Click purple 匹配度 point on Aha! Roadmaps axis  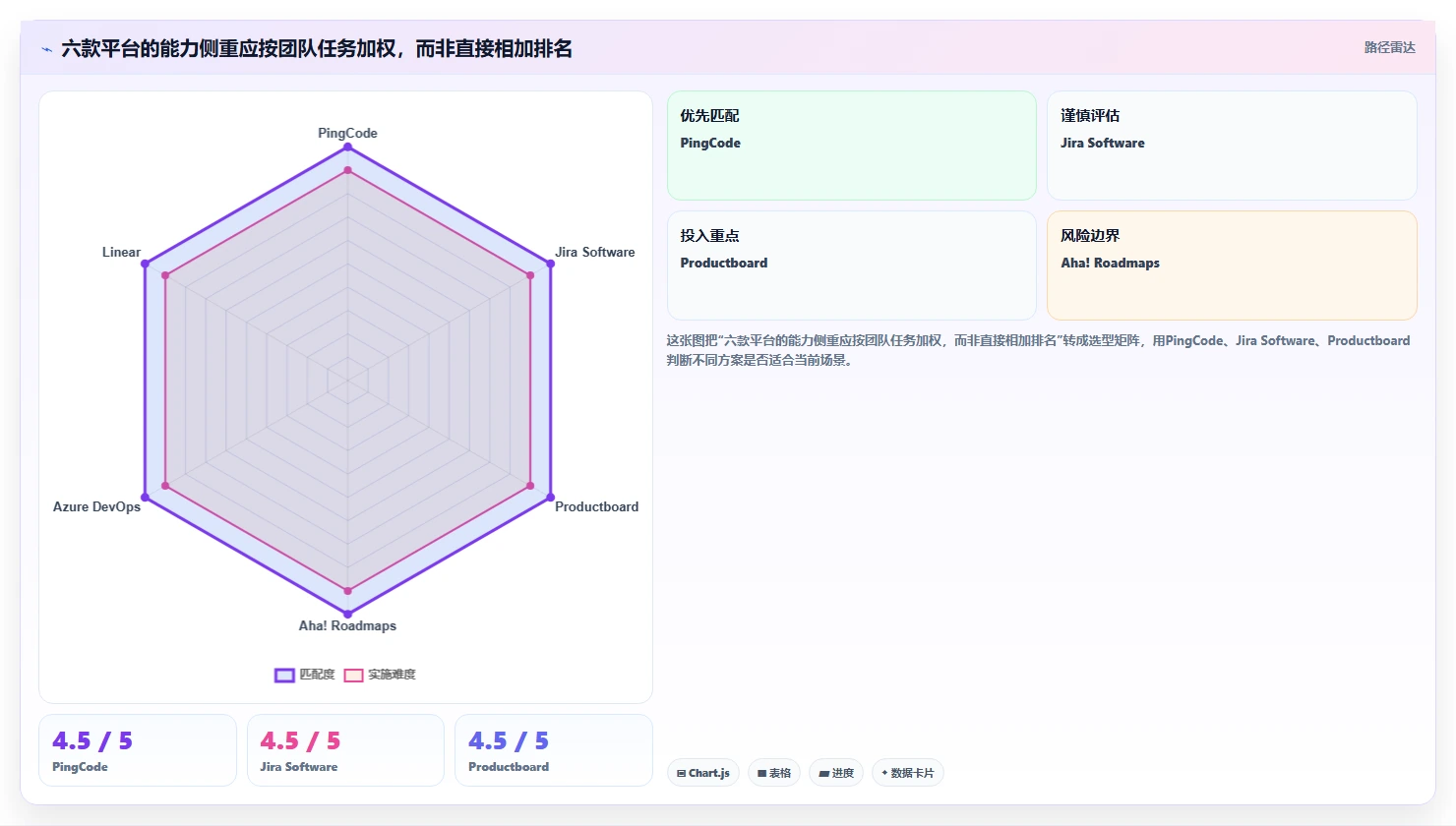pos(347,615)
